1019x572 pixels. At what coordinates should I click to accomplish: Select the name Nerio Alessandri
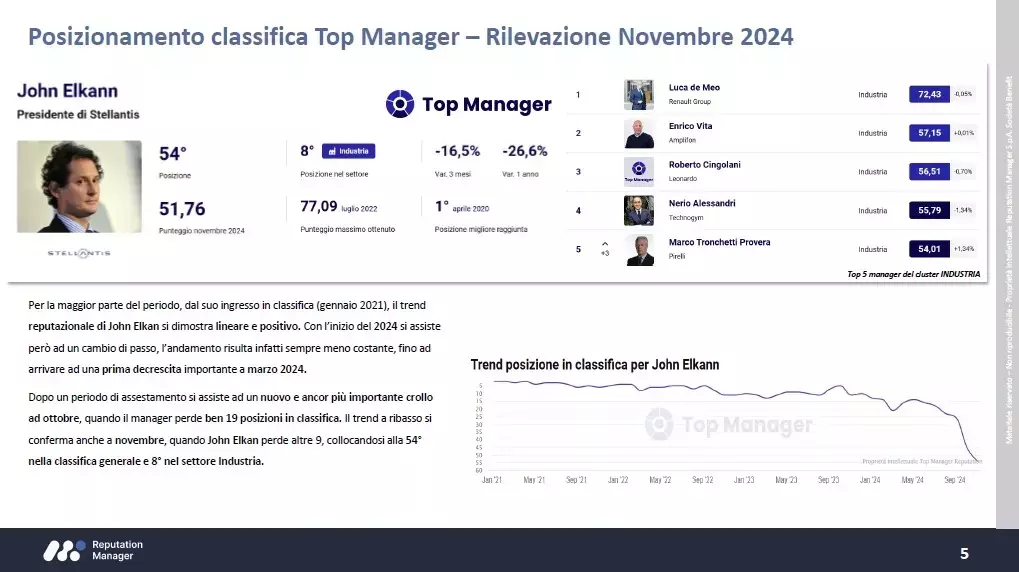[x=702, y=203]
